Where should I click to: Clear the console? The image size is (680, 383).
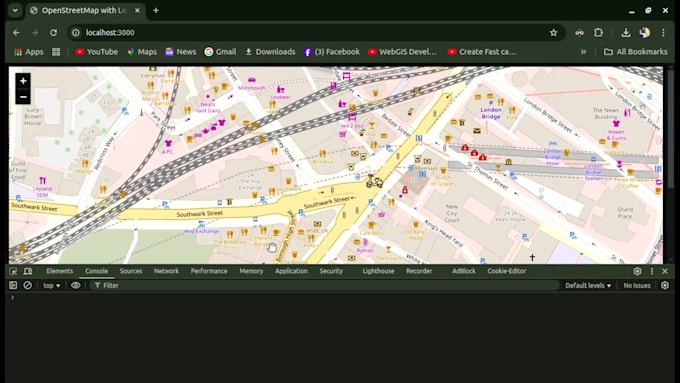coord(27,285)
